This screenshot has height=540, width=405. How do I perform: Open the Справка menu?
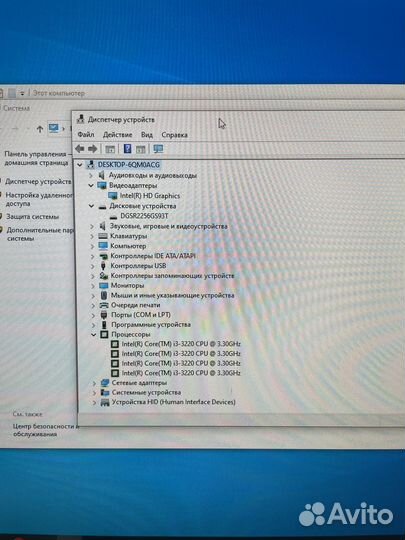coord(174,135)
